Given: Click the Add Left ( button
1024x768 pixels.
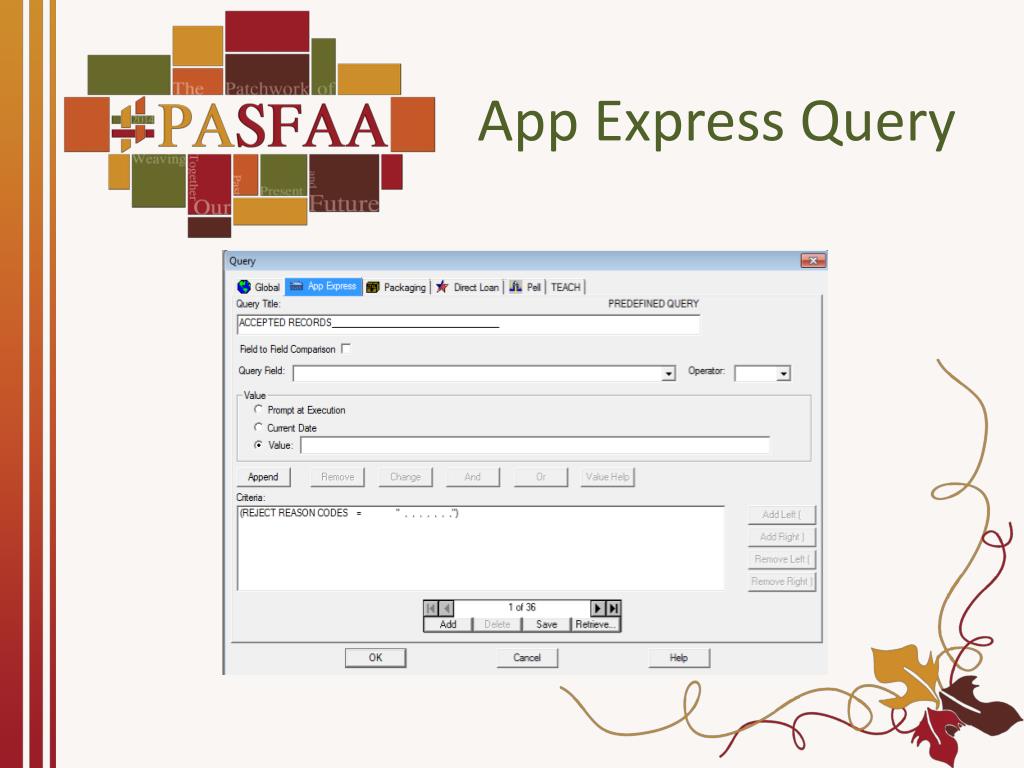Looking at the screenshot, I should (781, 515).
